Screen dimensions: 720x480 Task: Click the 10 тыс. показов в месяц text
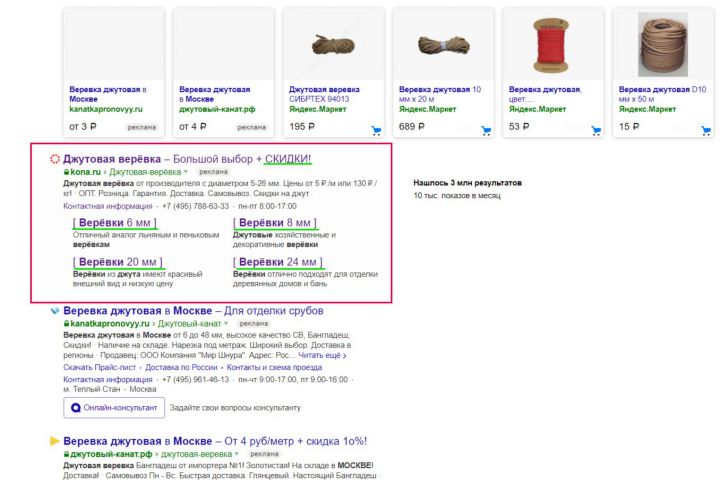457,196
